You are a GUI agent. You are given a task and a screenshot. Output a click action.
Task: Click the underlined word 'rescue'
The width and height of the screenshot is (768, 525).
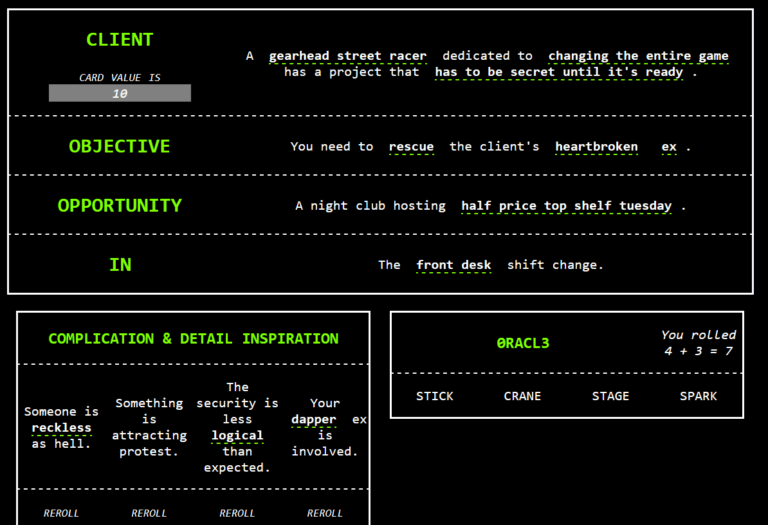(x=411, y=146)
